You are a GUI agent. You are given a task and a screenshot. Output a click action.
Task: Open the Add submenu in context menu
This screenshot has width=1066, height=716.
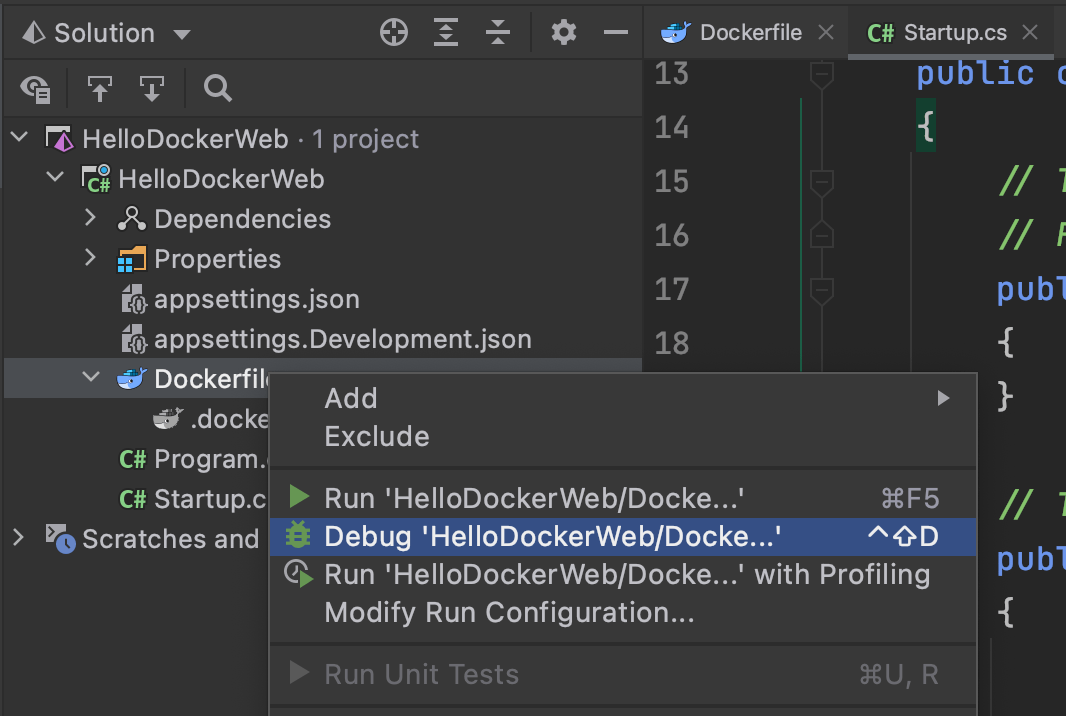click(351, 398)
